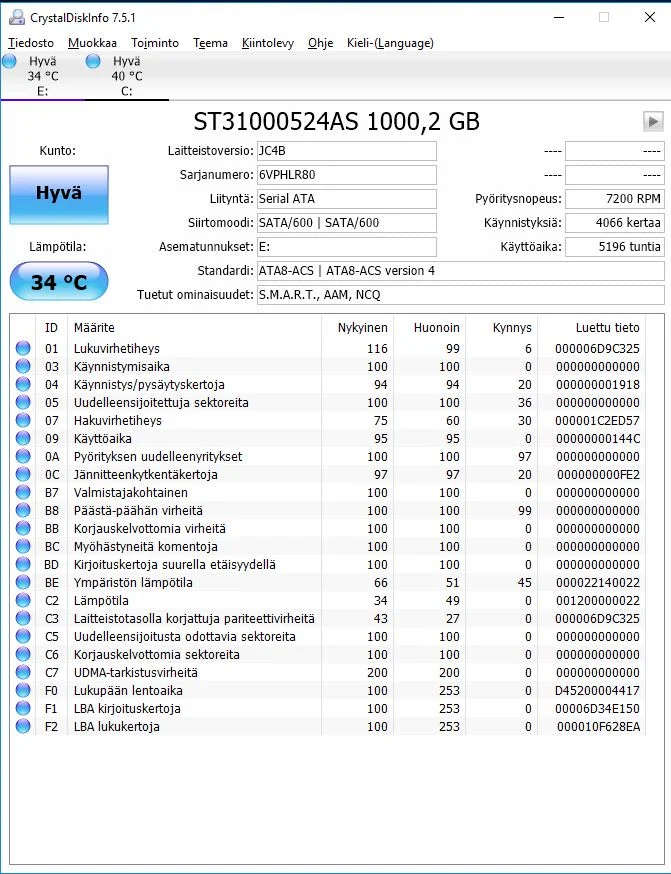
Task: Open the Teema menu
Action: click(x=210, y=43)
